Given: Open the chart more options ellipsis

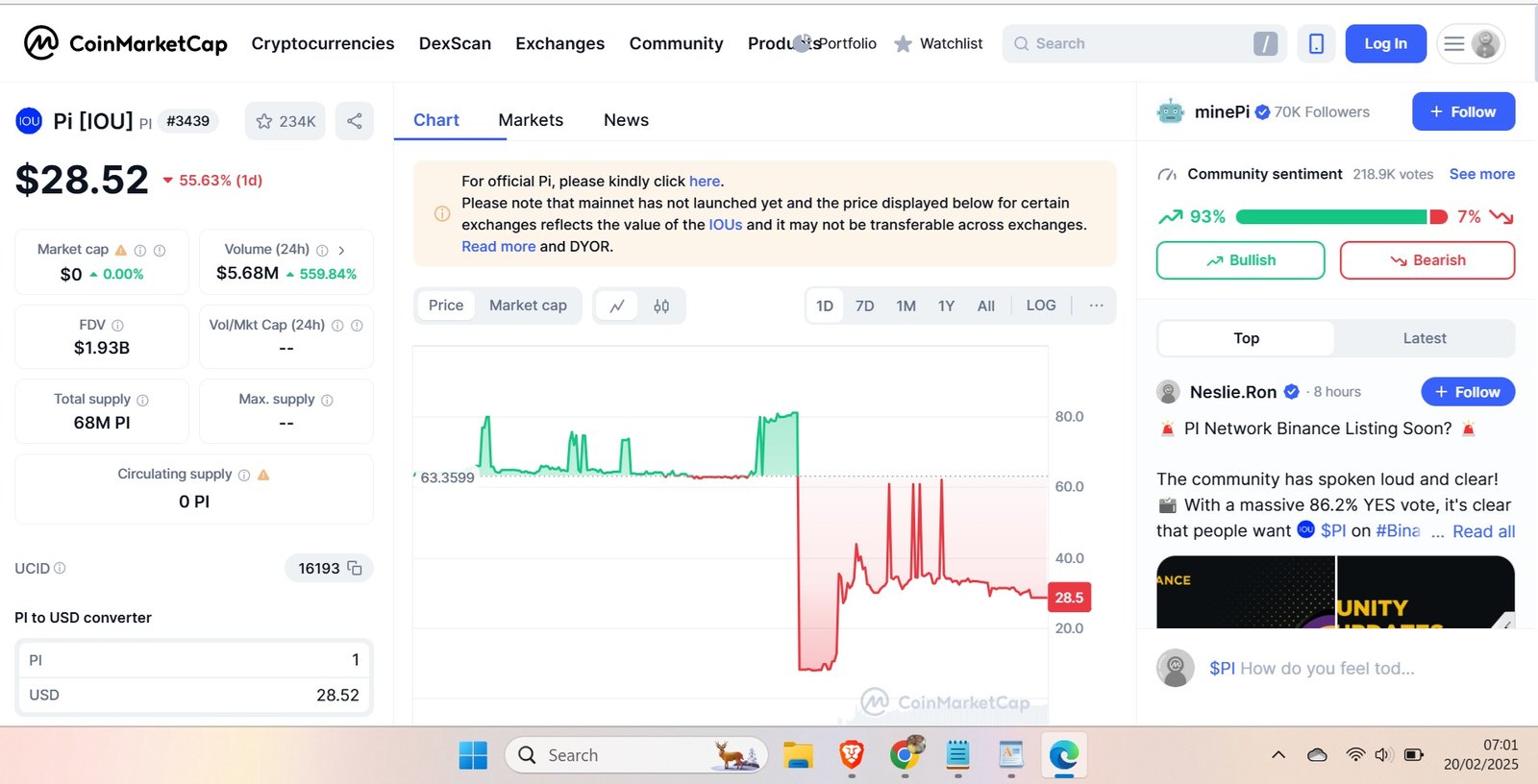Looking at the screenshot, I should coord(1096,306).
